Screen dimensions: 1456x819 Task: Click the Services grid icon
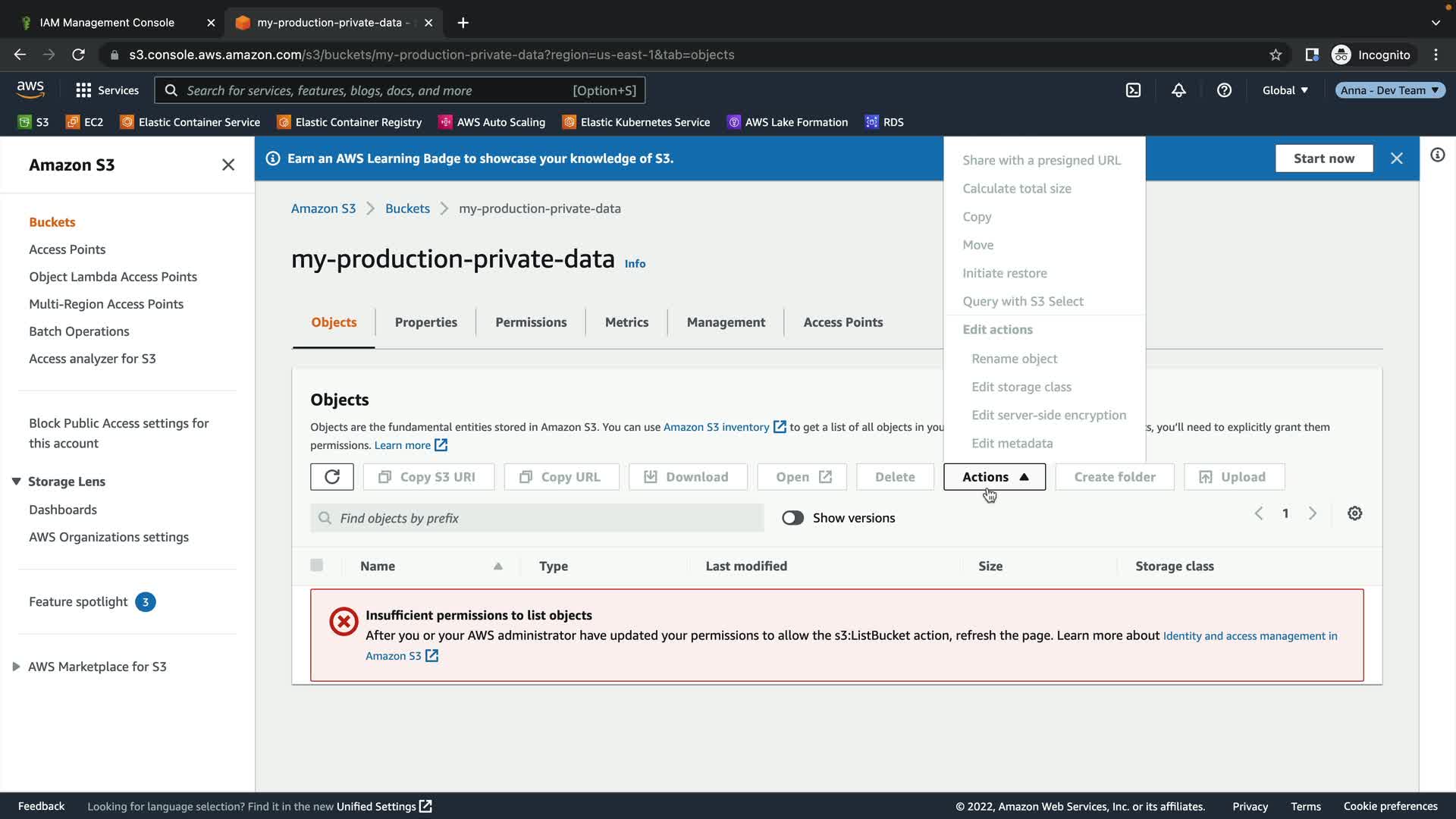coord(83,90)
